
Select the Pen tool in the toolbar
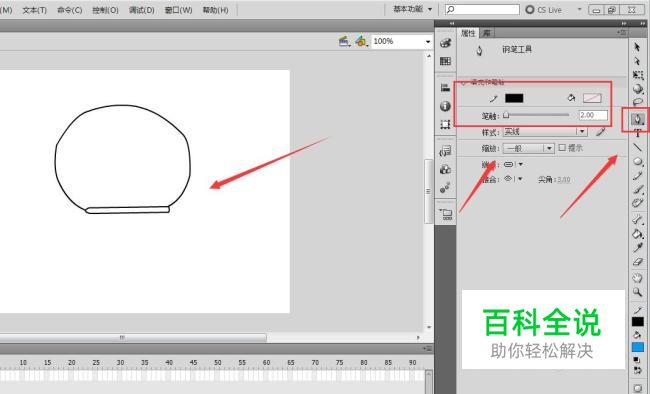[638, 119]
